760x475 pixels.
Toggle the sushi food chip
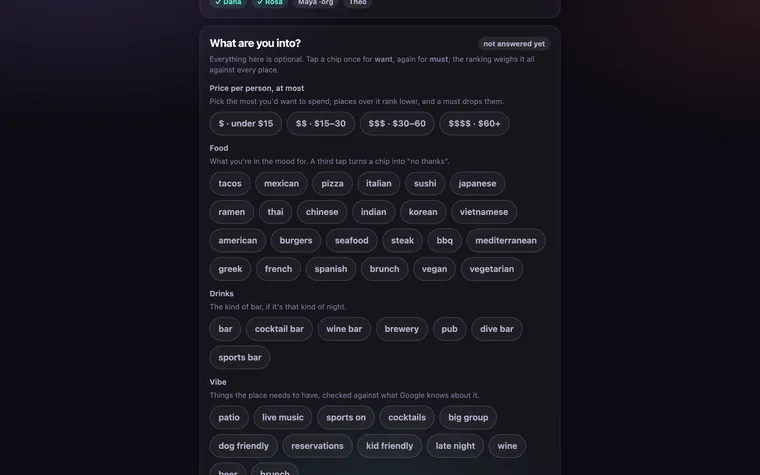pyautogui.click(x=425, y=184)
